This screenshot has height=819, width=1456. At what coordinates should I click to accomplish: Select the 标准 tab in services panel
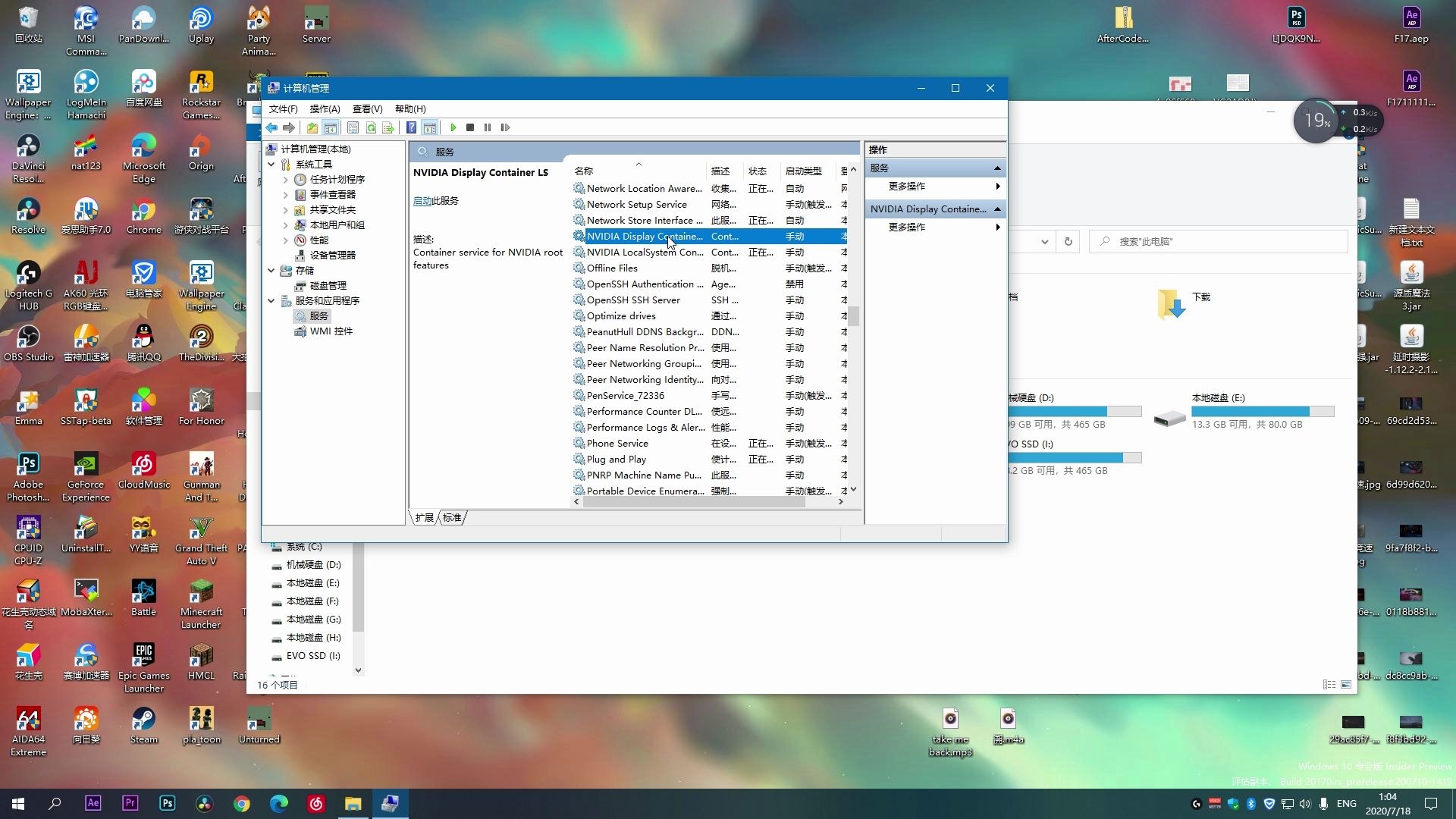tap(453, 518)
